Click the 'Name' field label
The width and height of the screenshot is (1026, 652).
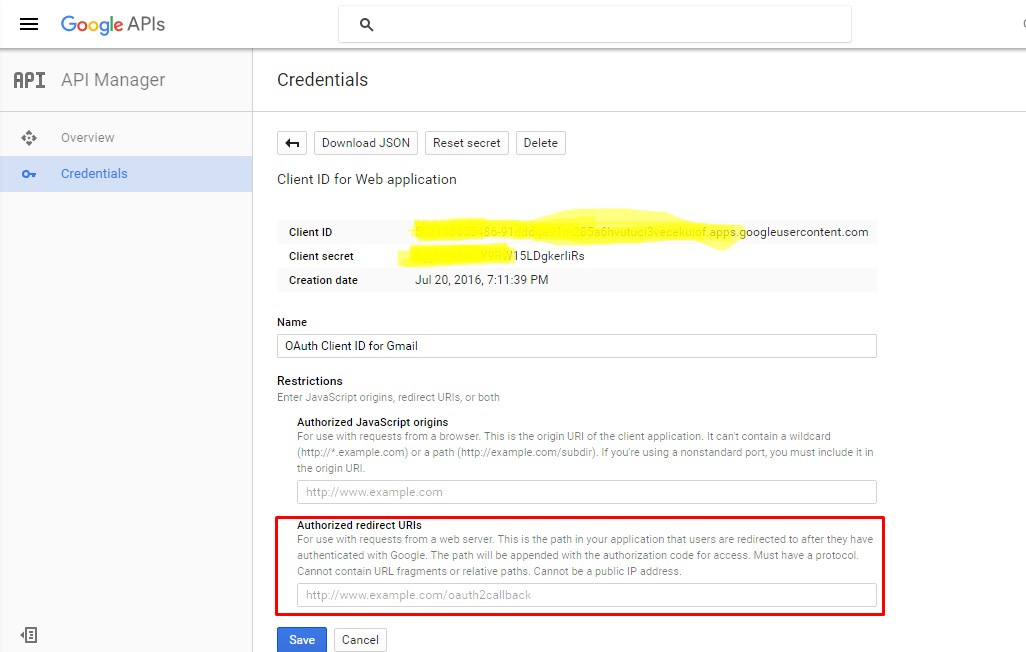click(292, 322)
